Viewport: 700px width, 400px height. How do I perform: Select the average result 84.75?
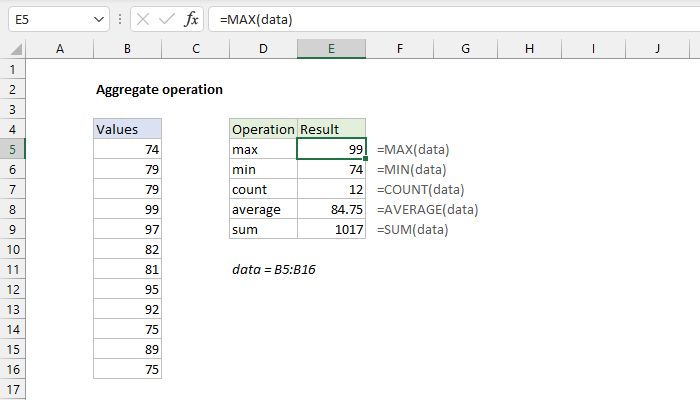tap(331, 209)
